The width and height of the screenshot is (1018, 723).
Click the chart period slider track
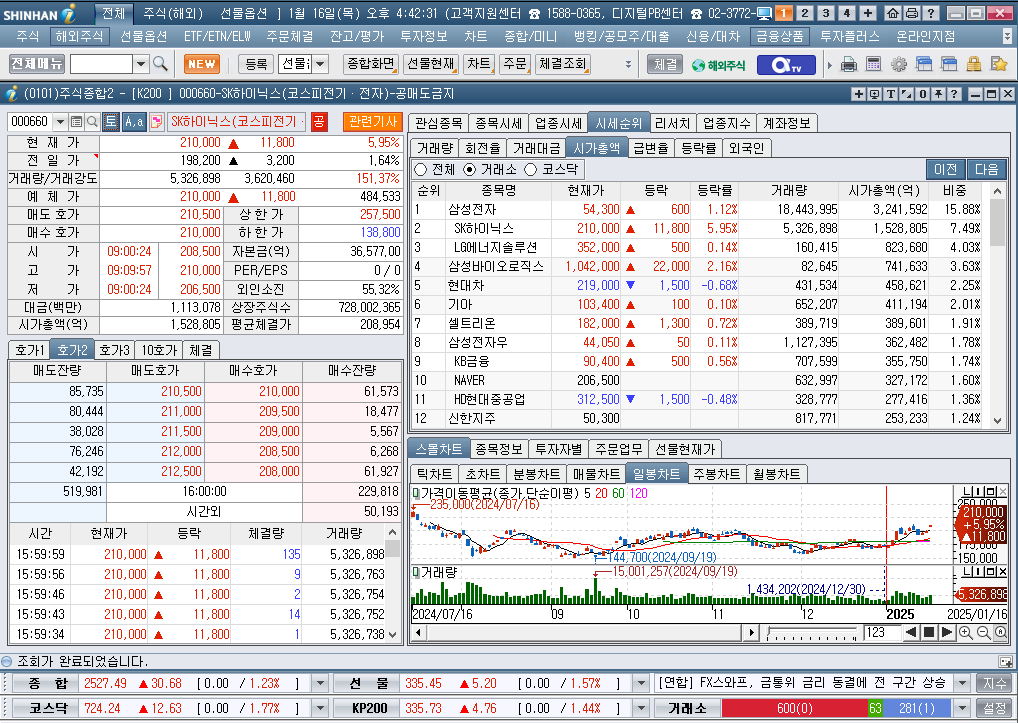(x=812, y=632)
